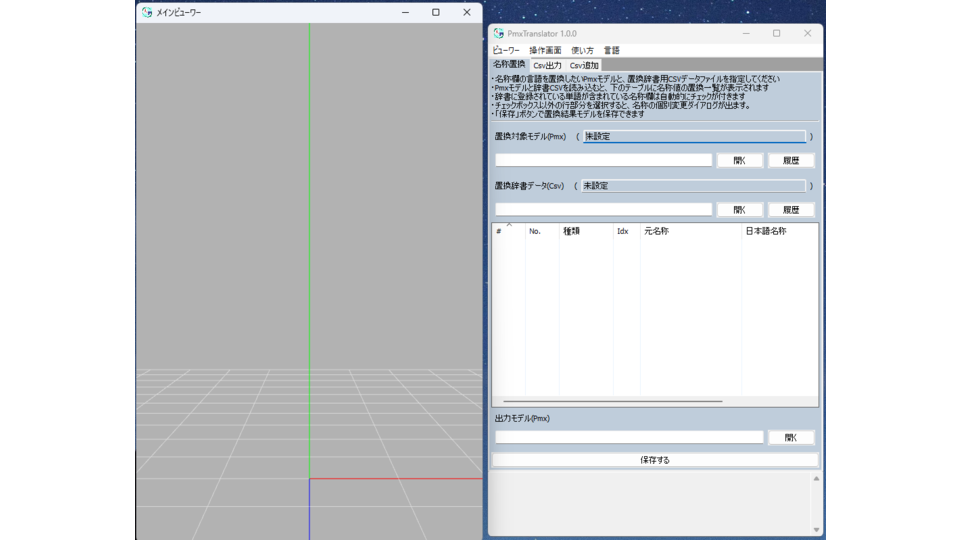
Task: Click the 未設定 name field of 置換対象モデル
Action: (694, 137)
